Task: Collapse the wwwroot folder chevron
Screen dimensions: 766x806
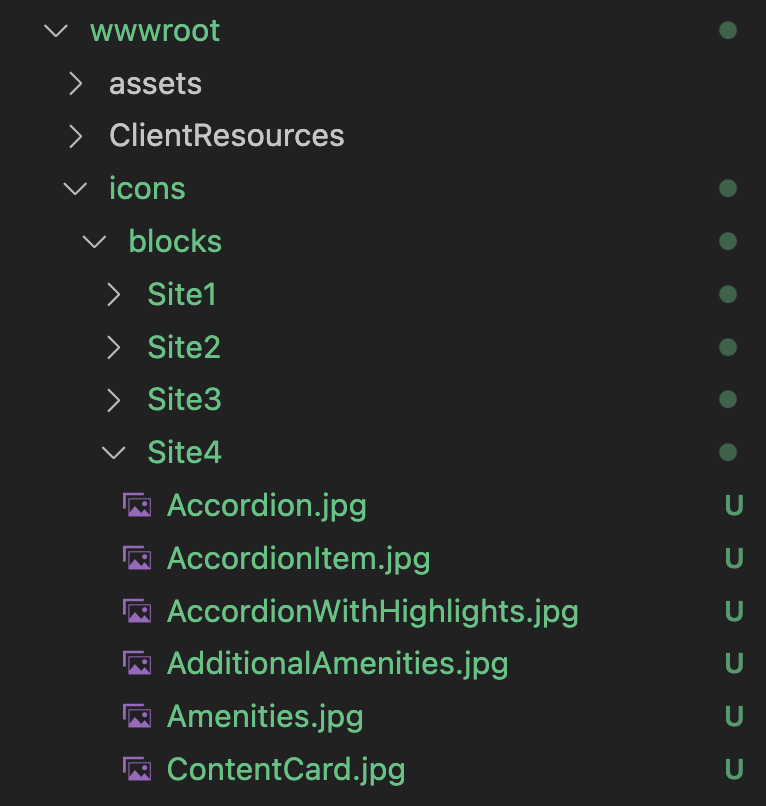Action: click(56, 31)
